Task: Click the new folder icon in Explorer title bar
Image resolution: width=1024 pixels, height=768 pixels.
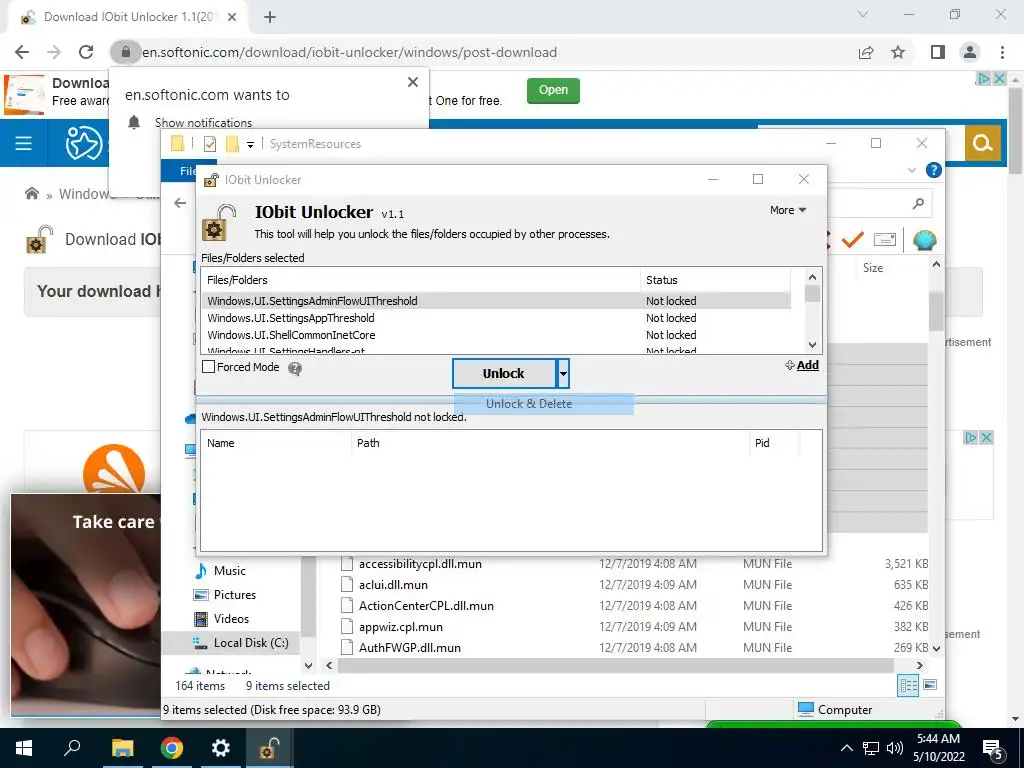Action: (x=232, y=144)
